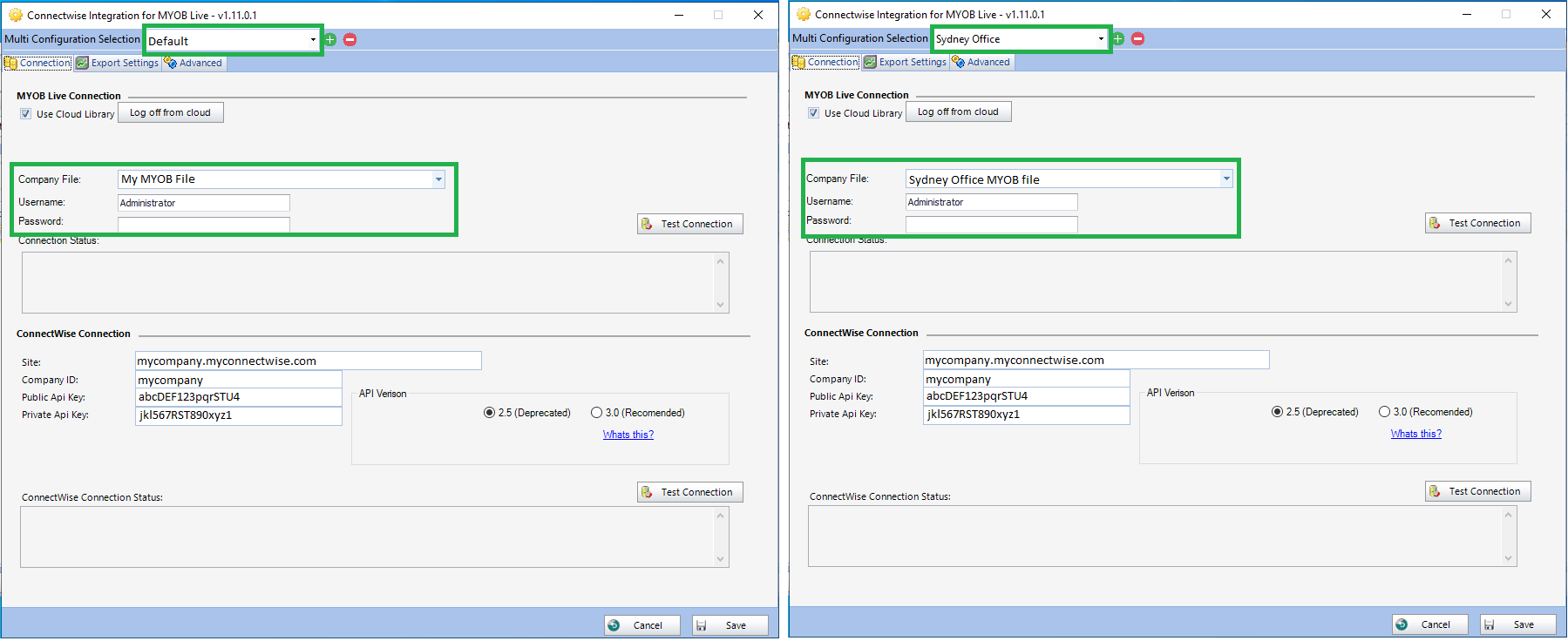Click Private Api Key field in right window
Screen dimensions: 1568x641
click(1027, 415)
